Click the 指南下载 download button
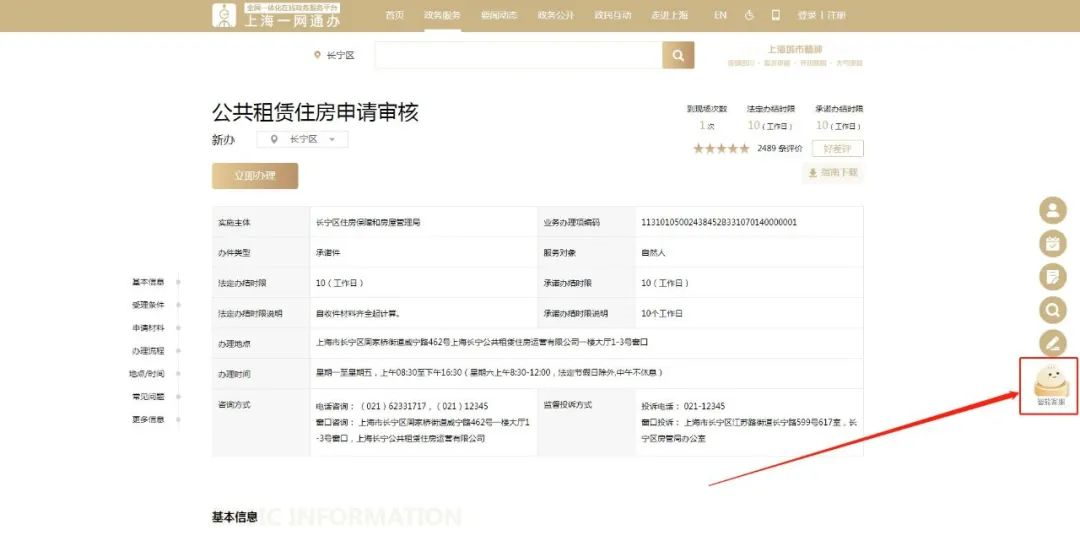 click(x=832, y=173)
